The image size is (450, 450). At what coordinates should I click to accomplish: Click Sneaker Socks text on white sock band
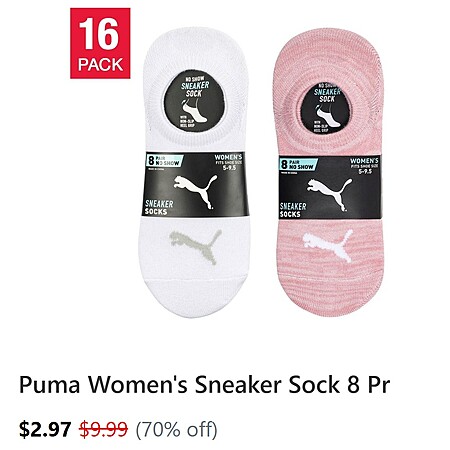(x=159, y=207)
